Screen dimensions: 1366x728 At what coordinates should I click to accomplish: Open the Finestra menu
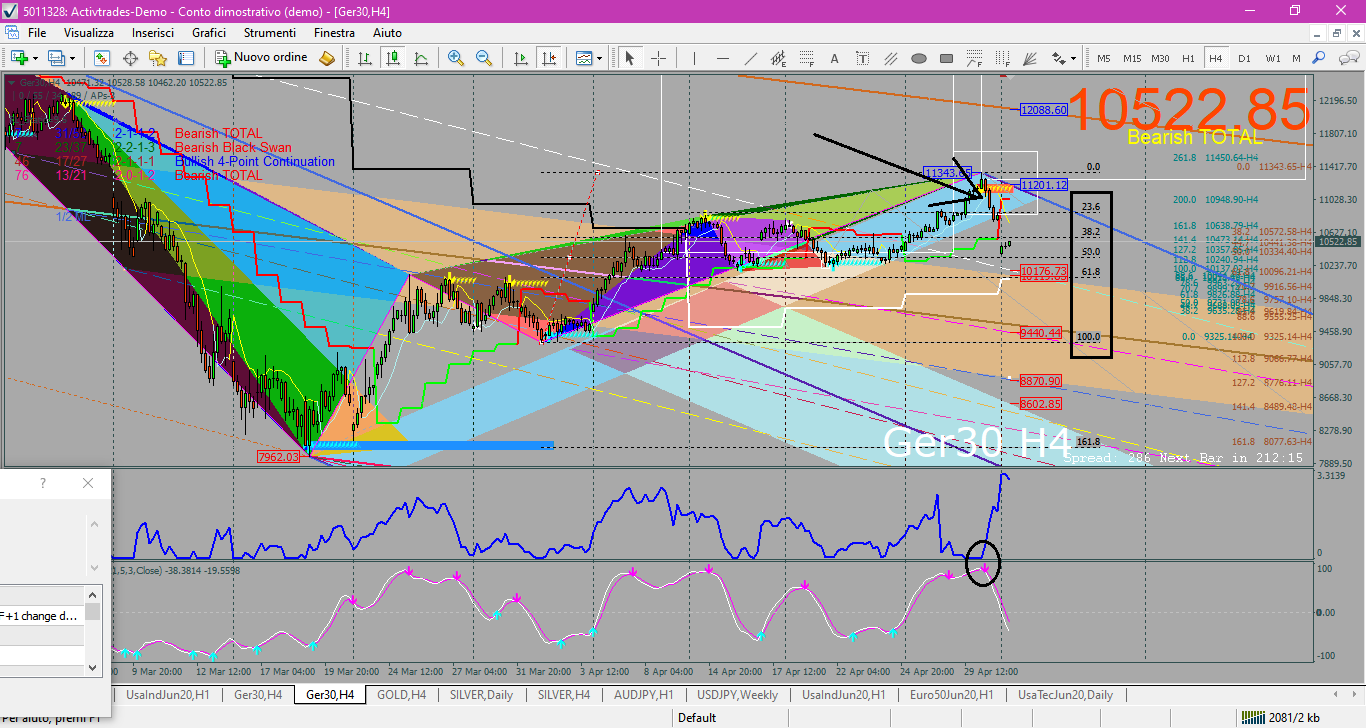(334, 33)
